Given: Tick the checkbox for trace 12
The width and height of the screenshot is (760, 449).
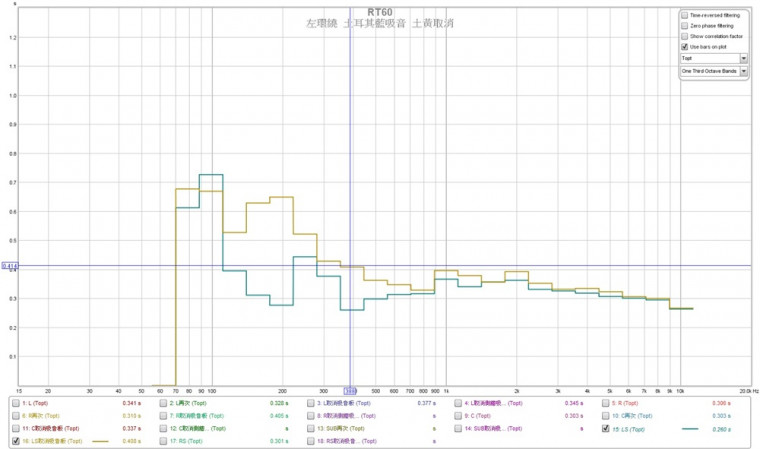Looking at the screenshot, I should click(x=163, y=428).
